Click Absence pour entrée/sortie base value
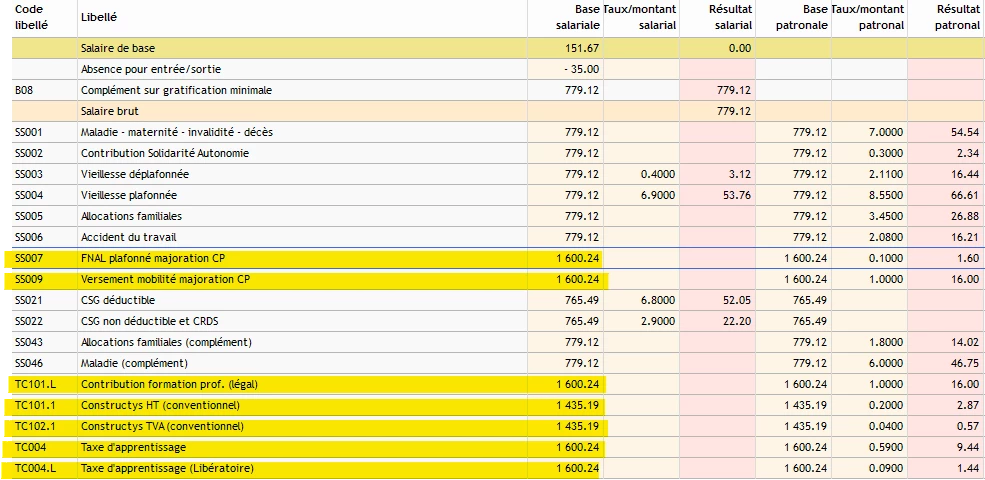 (x=580, y=69)
